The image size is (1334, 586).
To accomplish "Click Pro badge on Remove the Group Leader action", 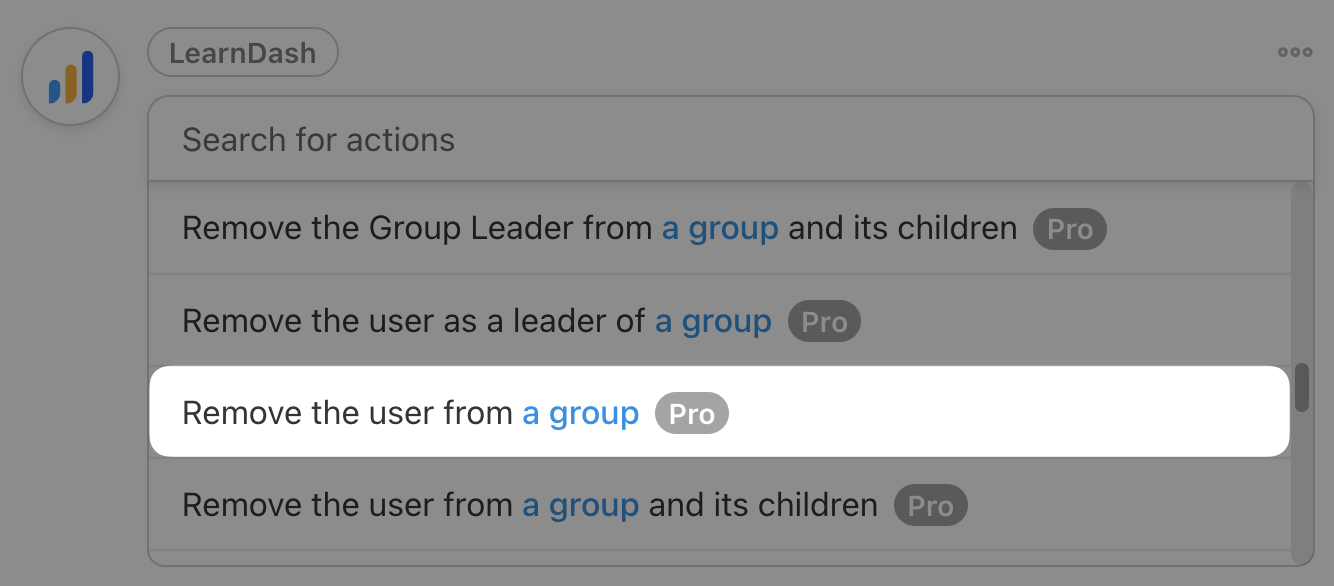I will pyautogui.click(x=1070, y=230).
